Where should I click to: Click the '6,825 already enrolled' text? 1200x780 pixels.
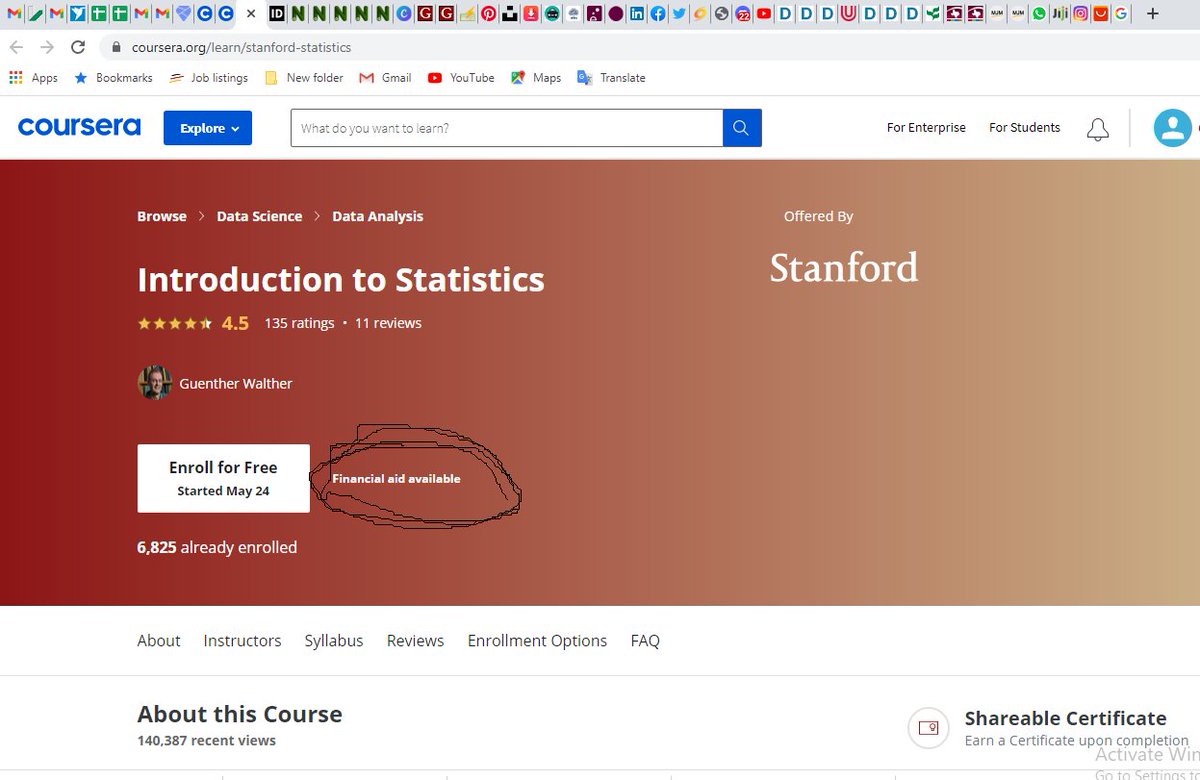click(217, 547)
